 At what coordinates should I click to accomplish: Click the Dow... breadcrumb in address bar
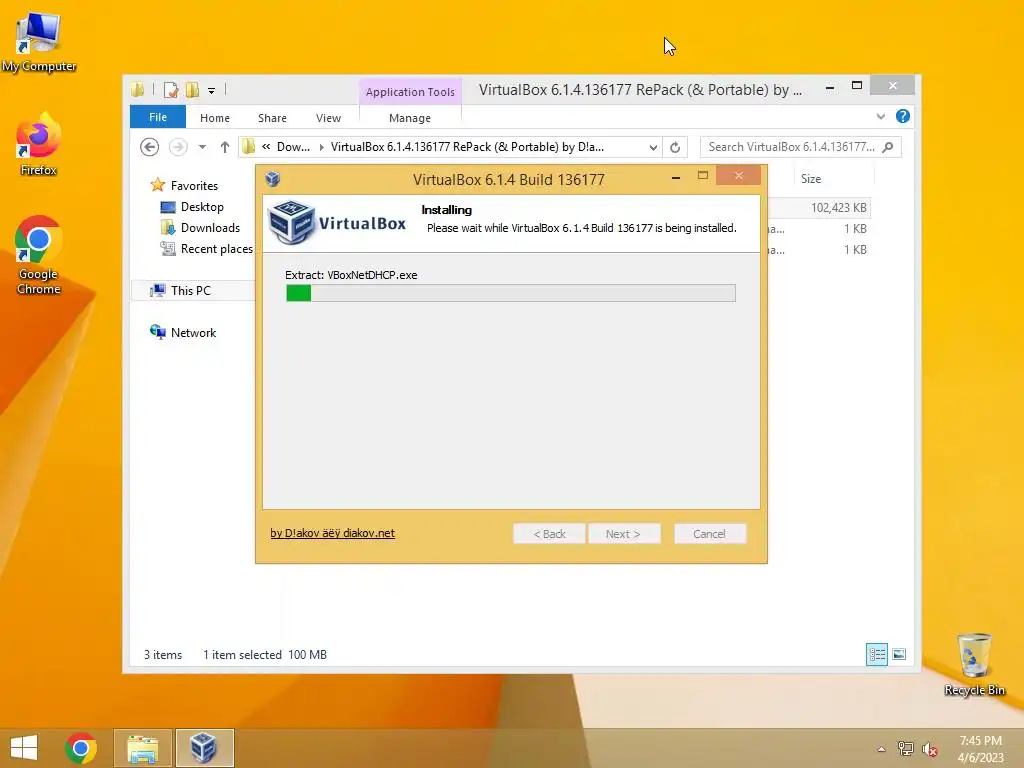point(293,147)
